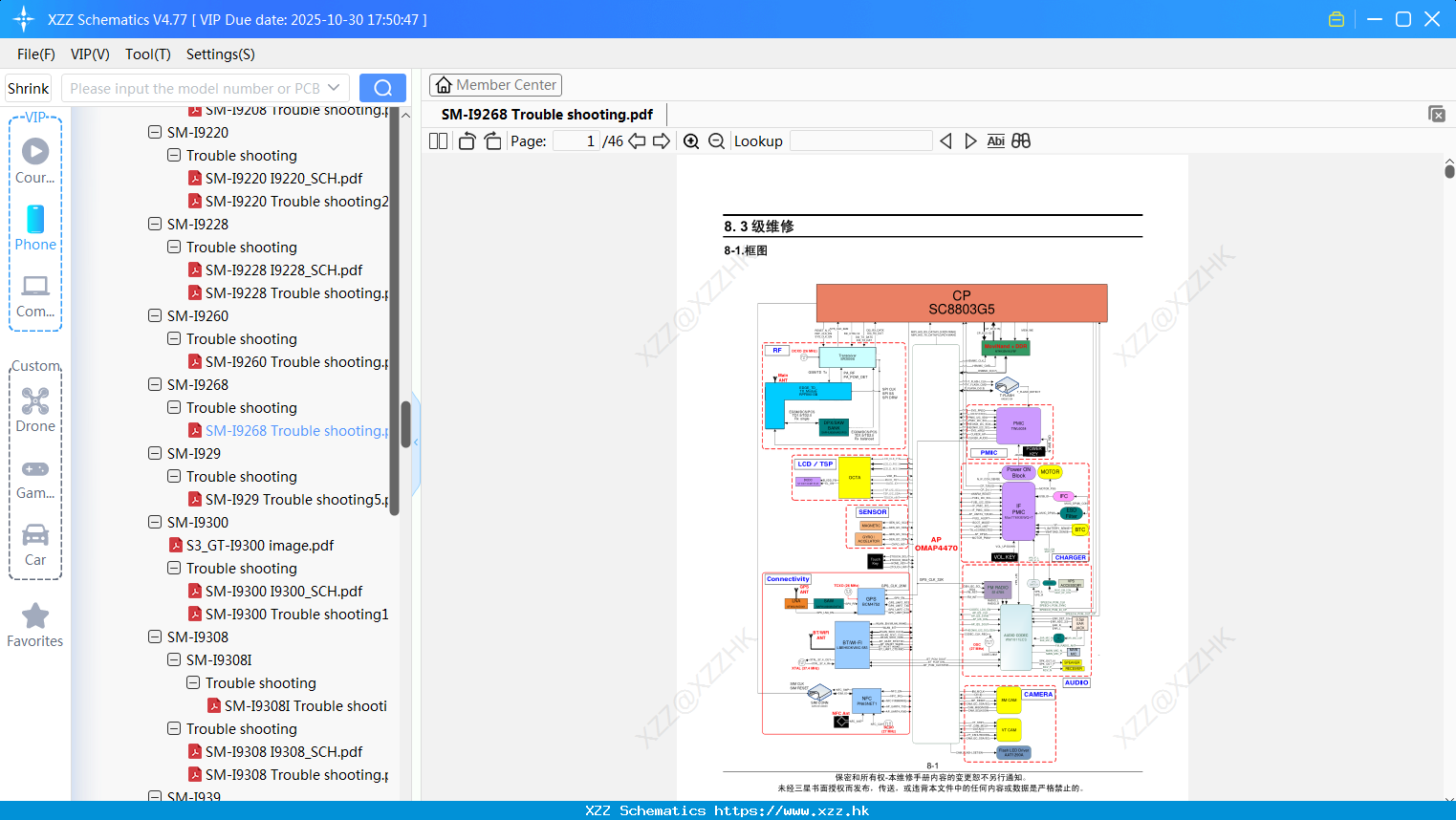The height and width of the screenshot is (820, 1456).
Task: Click the page number input box
Action: pos(576,141)
